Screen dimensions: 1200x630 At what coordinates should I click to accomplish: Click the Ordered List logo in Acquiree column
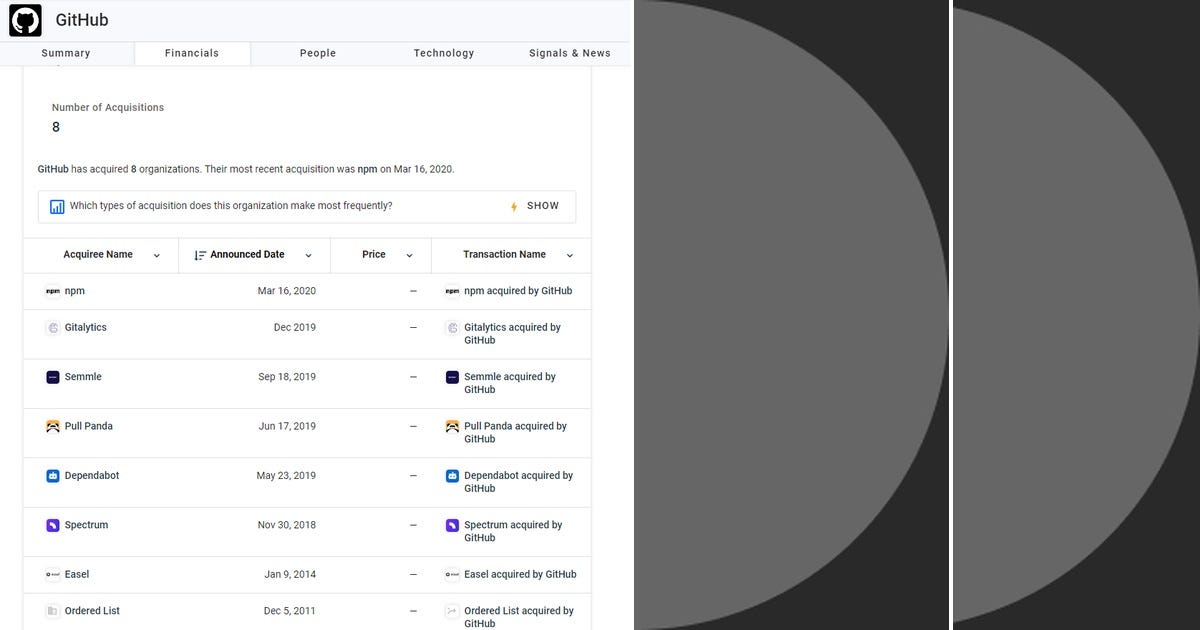click(53, 611)
